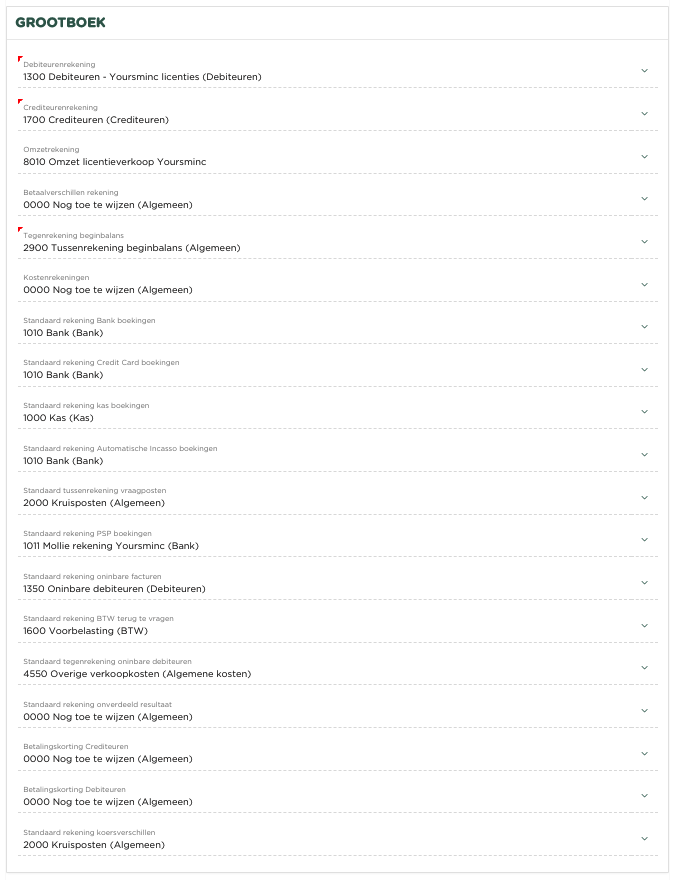This screenshot has width=677, height=880.
Task: Select the 4550 Overige verkoopkosten field
Action: click(x=137, y=674)
